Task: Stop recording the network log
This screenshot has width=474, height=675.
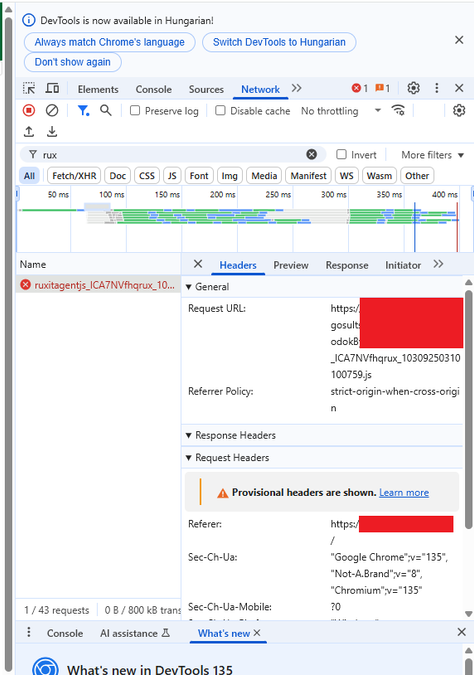Action: coord(29,111)
